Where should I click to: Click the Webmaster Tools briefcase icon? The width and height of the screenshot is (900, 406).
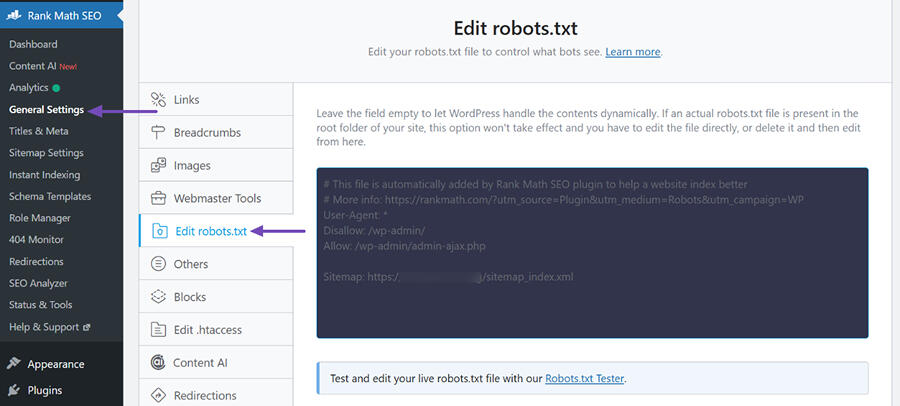click(x=158, y=198)
